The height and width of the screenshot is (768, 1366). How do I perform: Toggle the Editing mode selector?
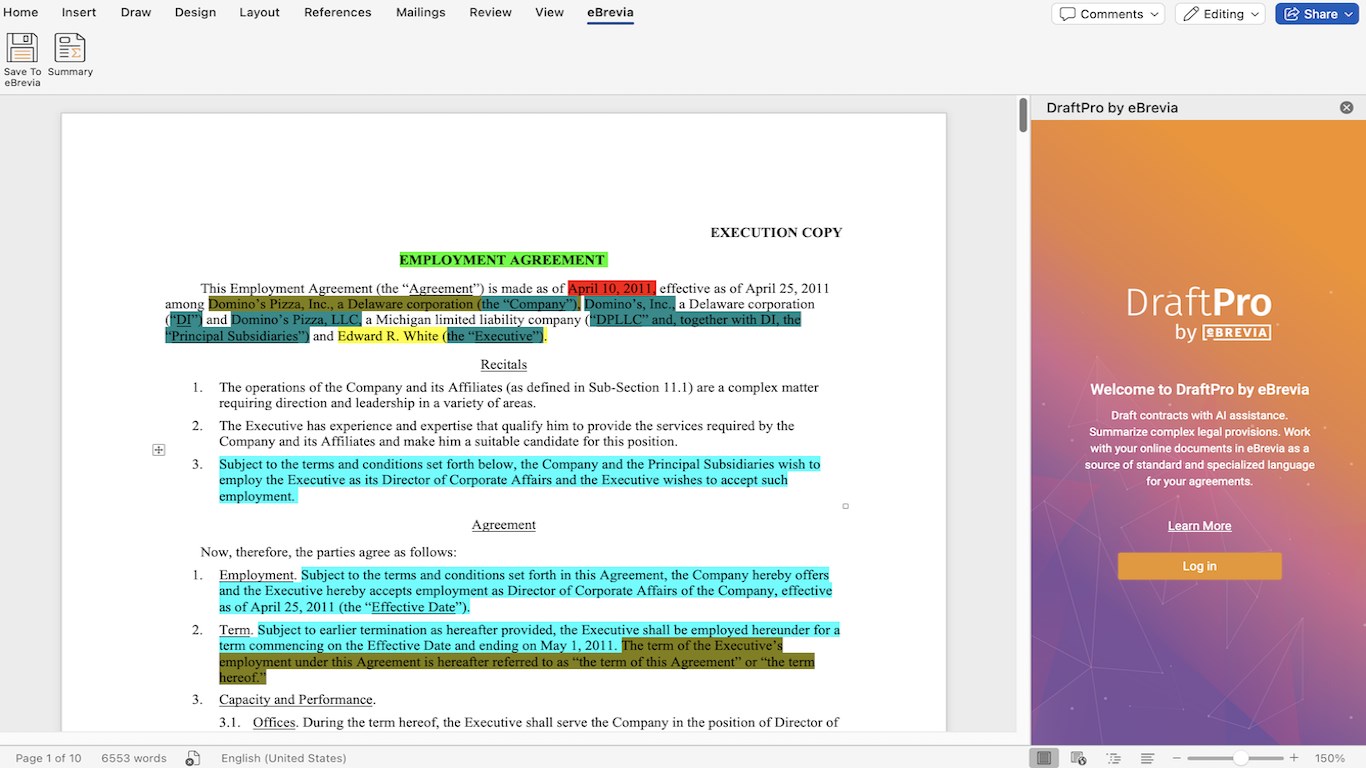click(x=1214, y=13)
